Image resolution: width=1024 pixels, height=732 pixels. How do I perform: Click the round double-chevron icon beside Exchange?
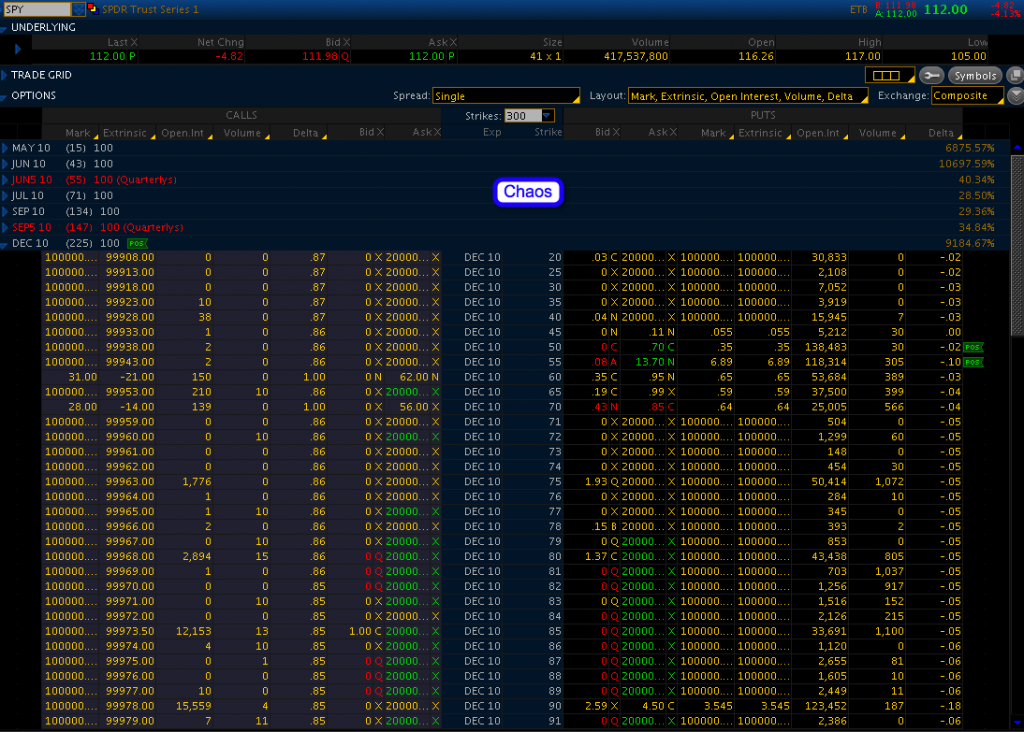click(x=1015, y=96)
